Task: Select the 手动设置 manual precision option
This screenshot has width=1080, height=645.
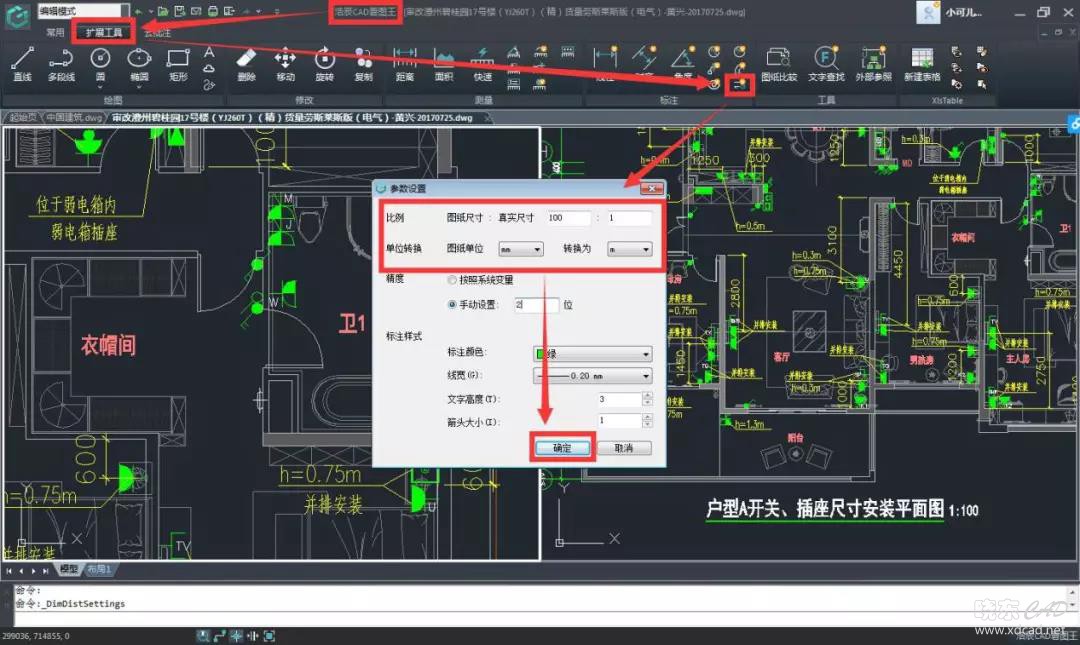Action: 453,305
